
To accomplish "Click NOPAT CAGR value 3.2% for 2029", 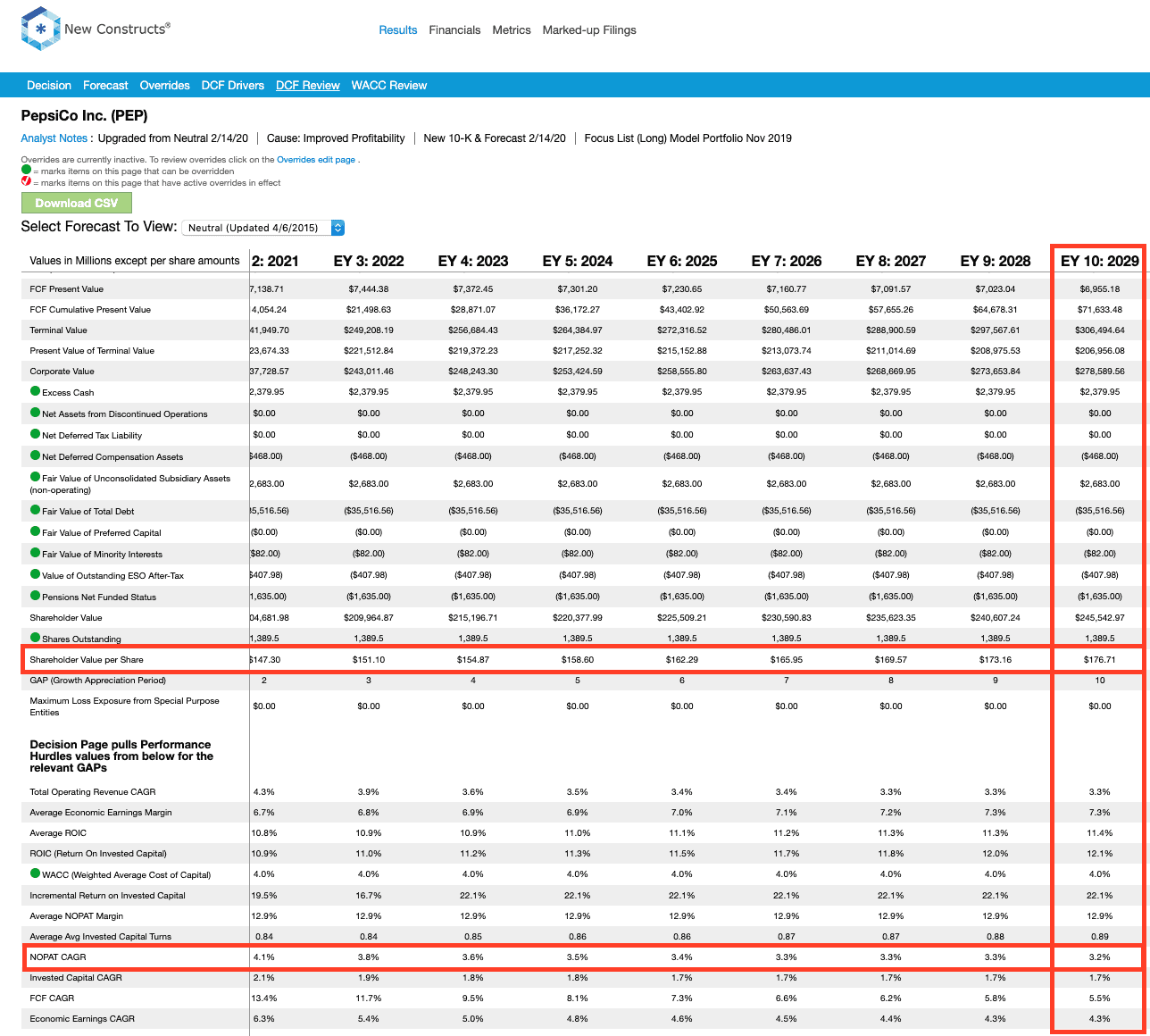I will [x=1100, y=957].
